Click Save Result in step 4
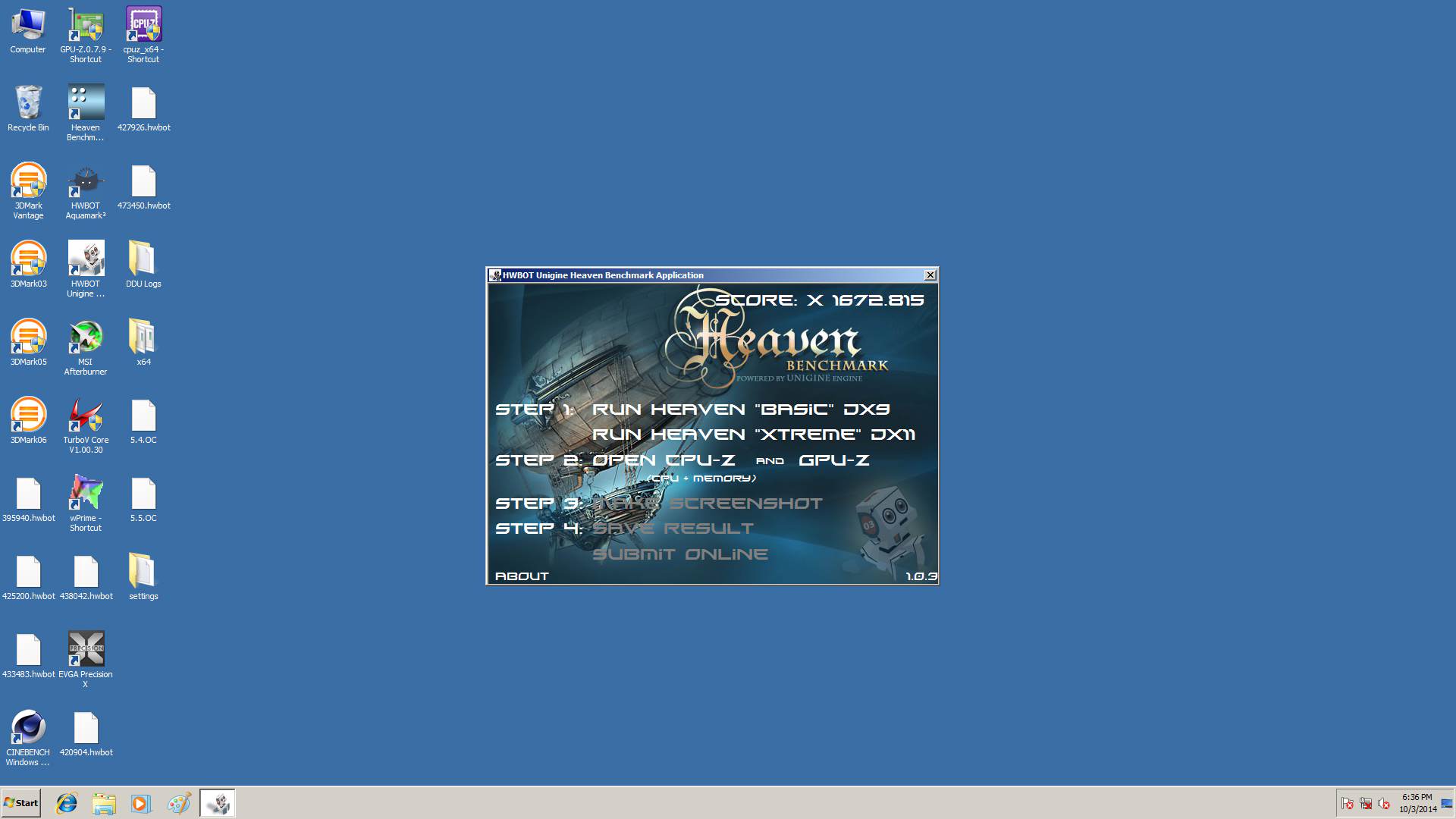Viewport: 1456px width, 819px height. tap(673, 528)
